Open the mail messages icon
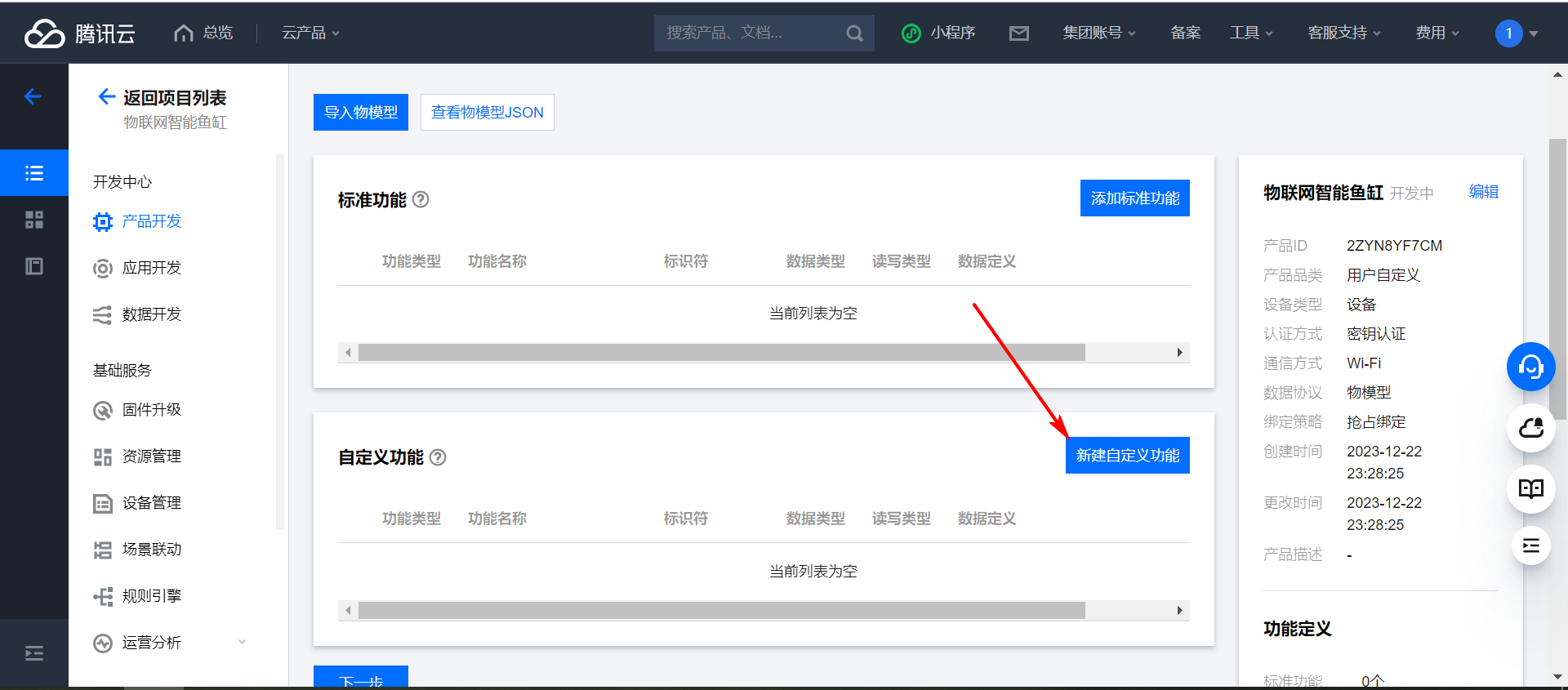 tap(1018, 33)
